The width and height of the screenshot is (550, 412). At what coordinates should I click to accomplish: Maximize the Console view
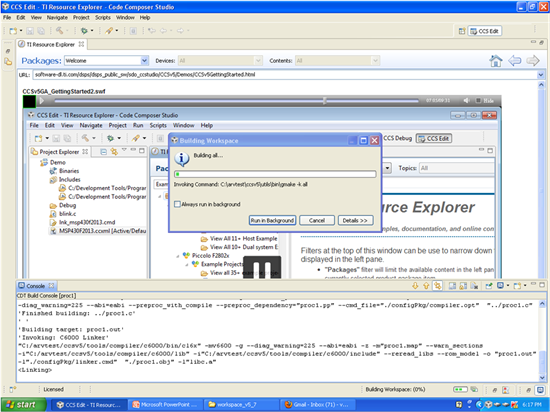542,284
